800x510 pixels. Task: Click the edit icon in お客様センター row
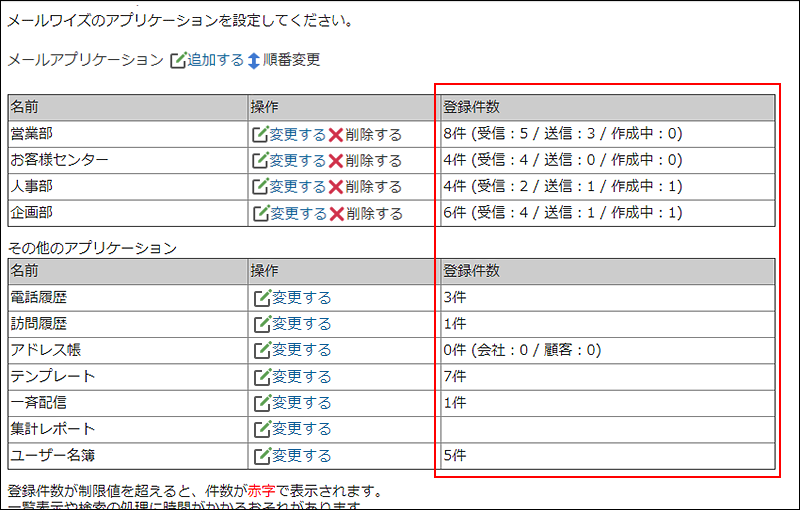(260, 161)
